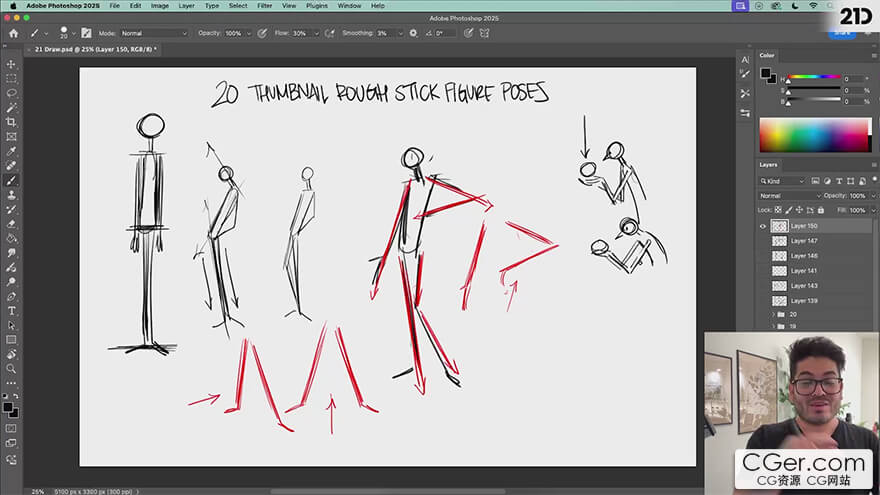Viewport: 880px width, 495px height.
Task: Choose the Eraser tool
Action: click(x=12, y=224)
